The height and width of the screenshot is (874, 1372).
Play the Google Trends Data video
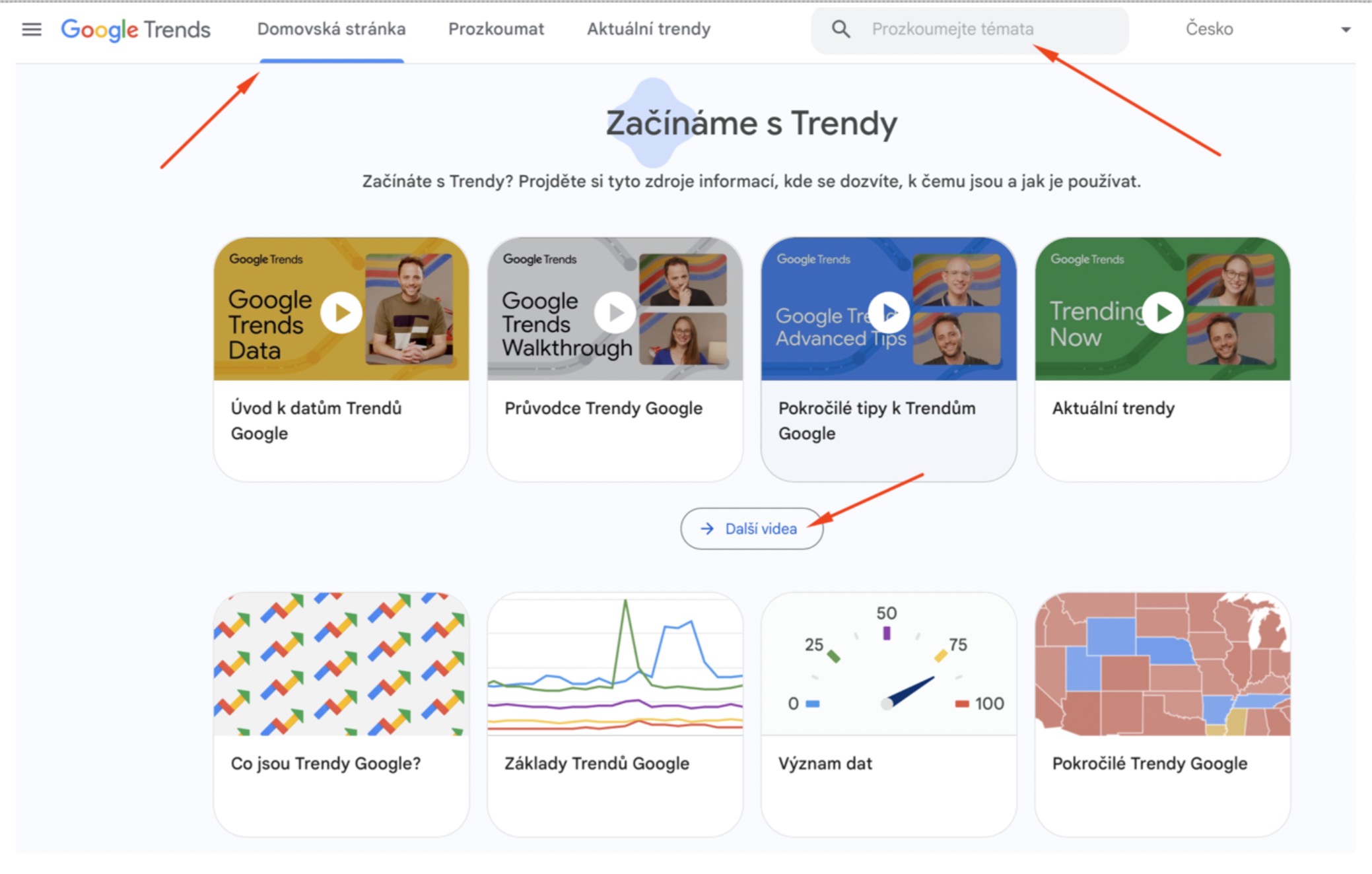[341, 312]
